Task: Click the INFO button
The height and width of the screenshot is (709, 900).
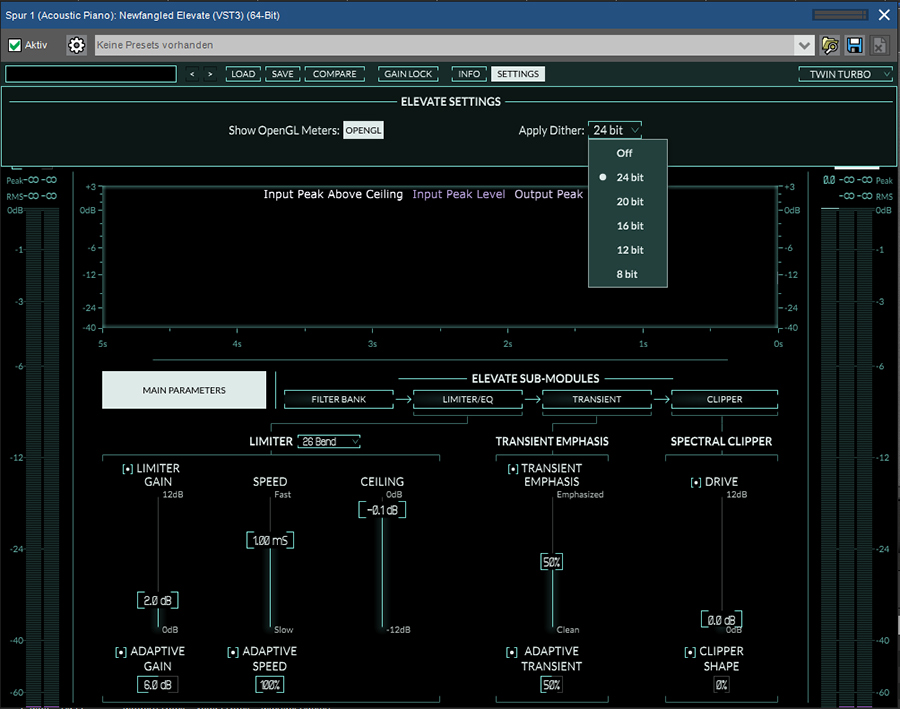Action: point(469,74)
